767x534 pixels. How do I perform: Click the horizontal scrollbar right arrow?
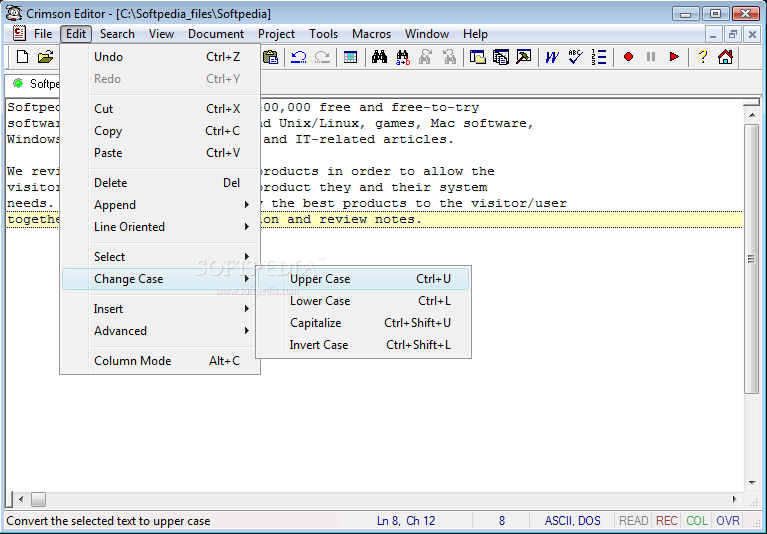(x=735, y=499)
